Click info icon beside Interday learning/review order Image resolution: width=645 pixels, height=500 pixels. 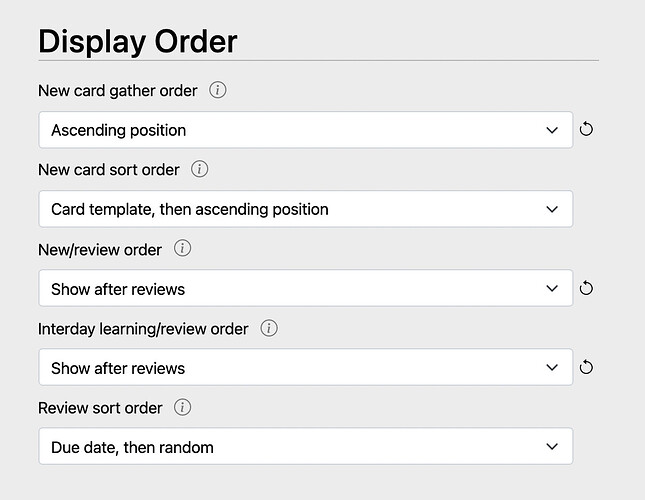(x=269, y=328)
